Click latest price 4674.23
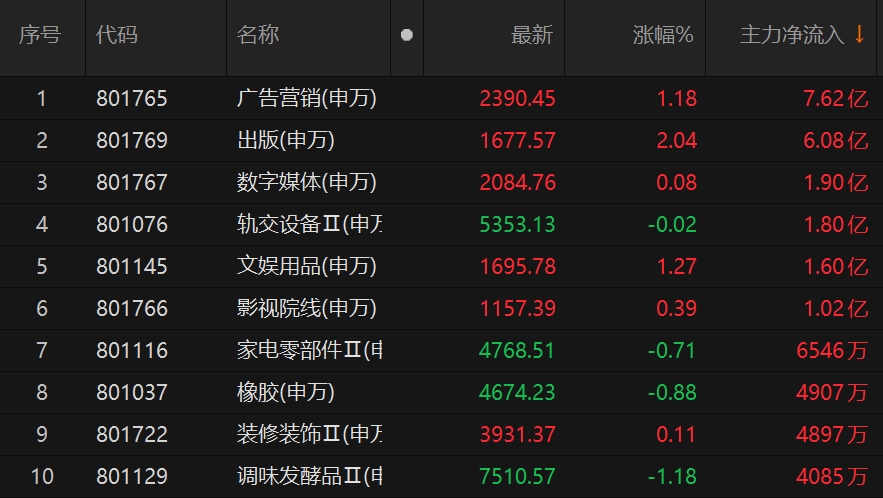 (517, 393)
